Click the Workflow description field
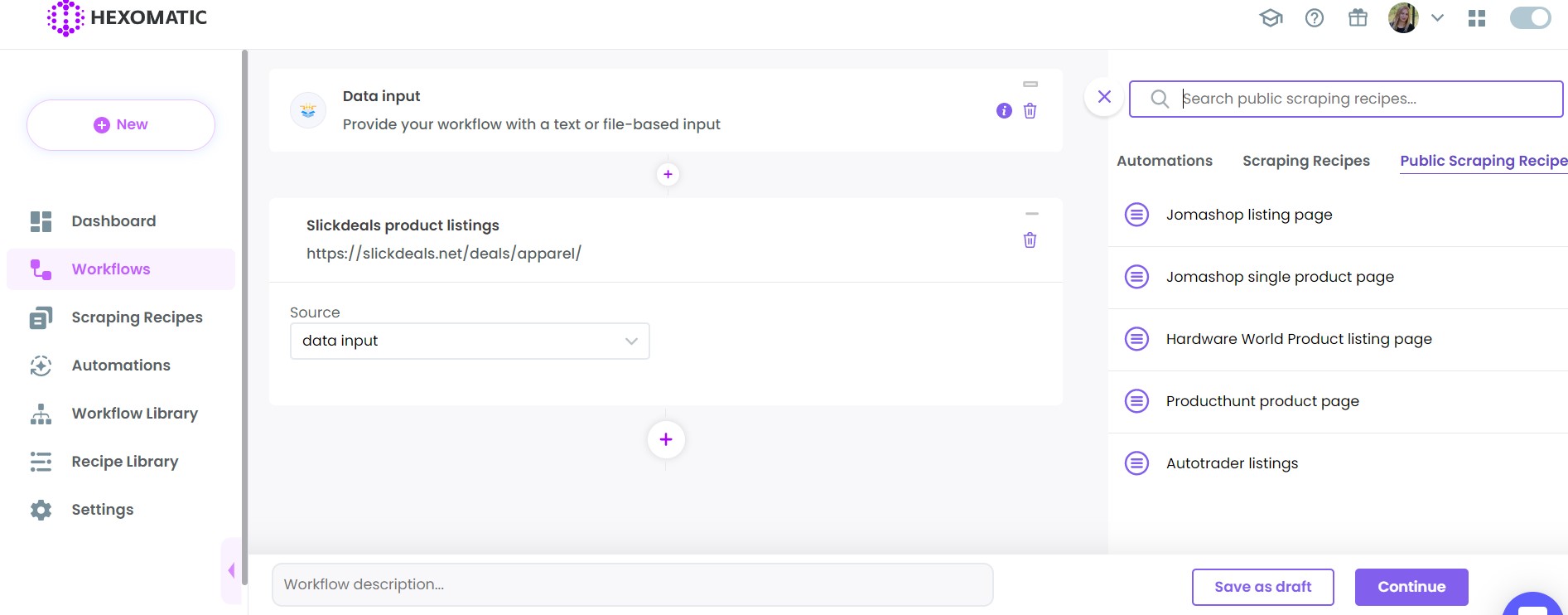This screenshot has width=1568, height=615. click(x=632, y=584)
